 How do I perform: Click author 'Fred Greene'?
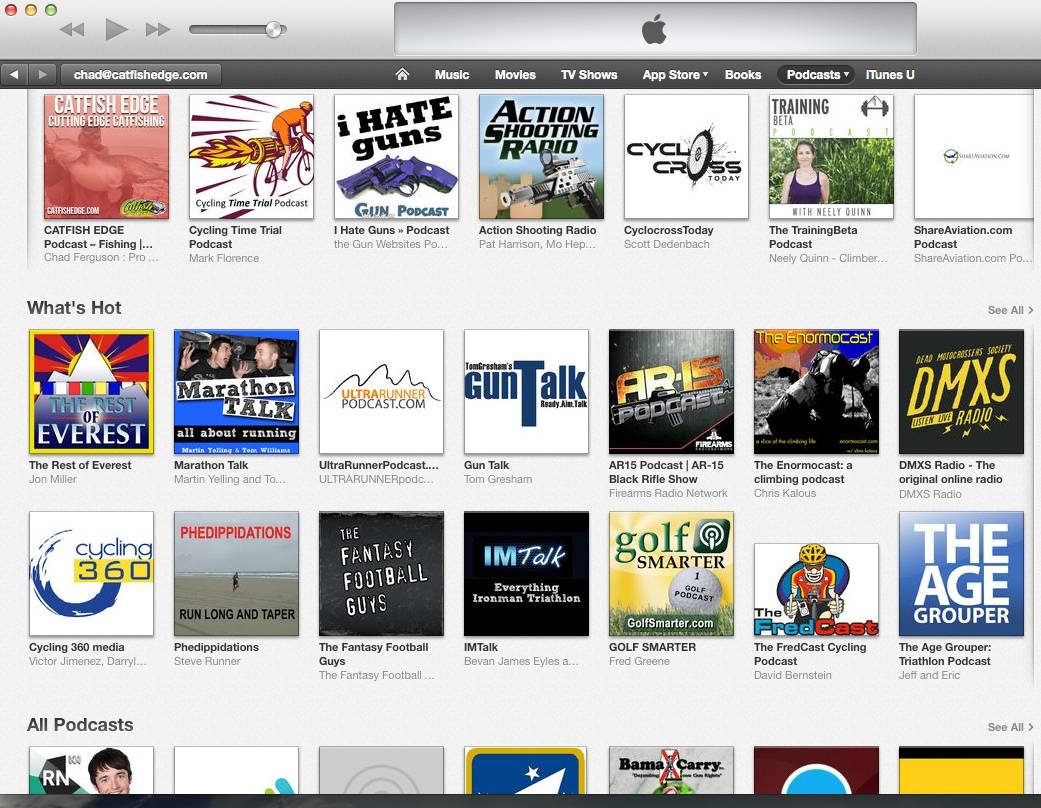[x=639, y=661]
